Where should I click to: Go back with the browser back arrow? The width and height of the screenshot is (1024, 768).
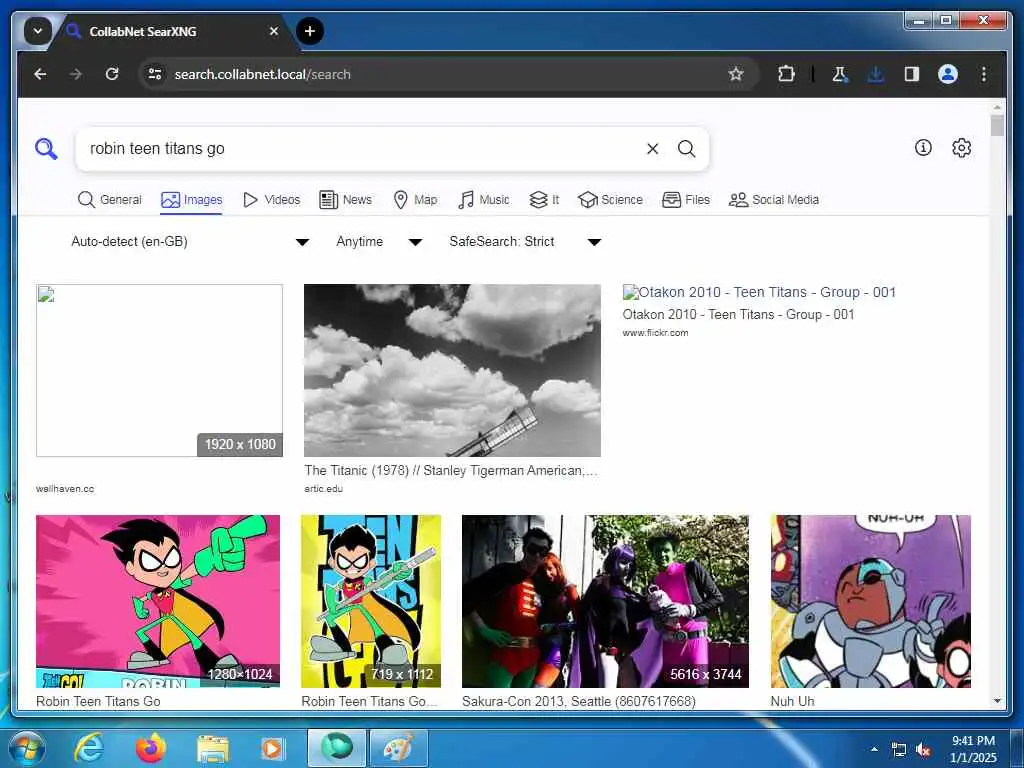[x=40, y=74]
